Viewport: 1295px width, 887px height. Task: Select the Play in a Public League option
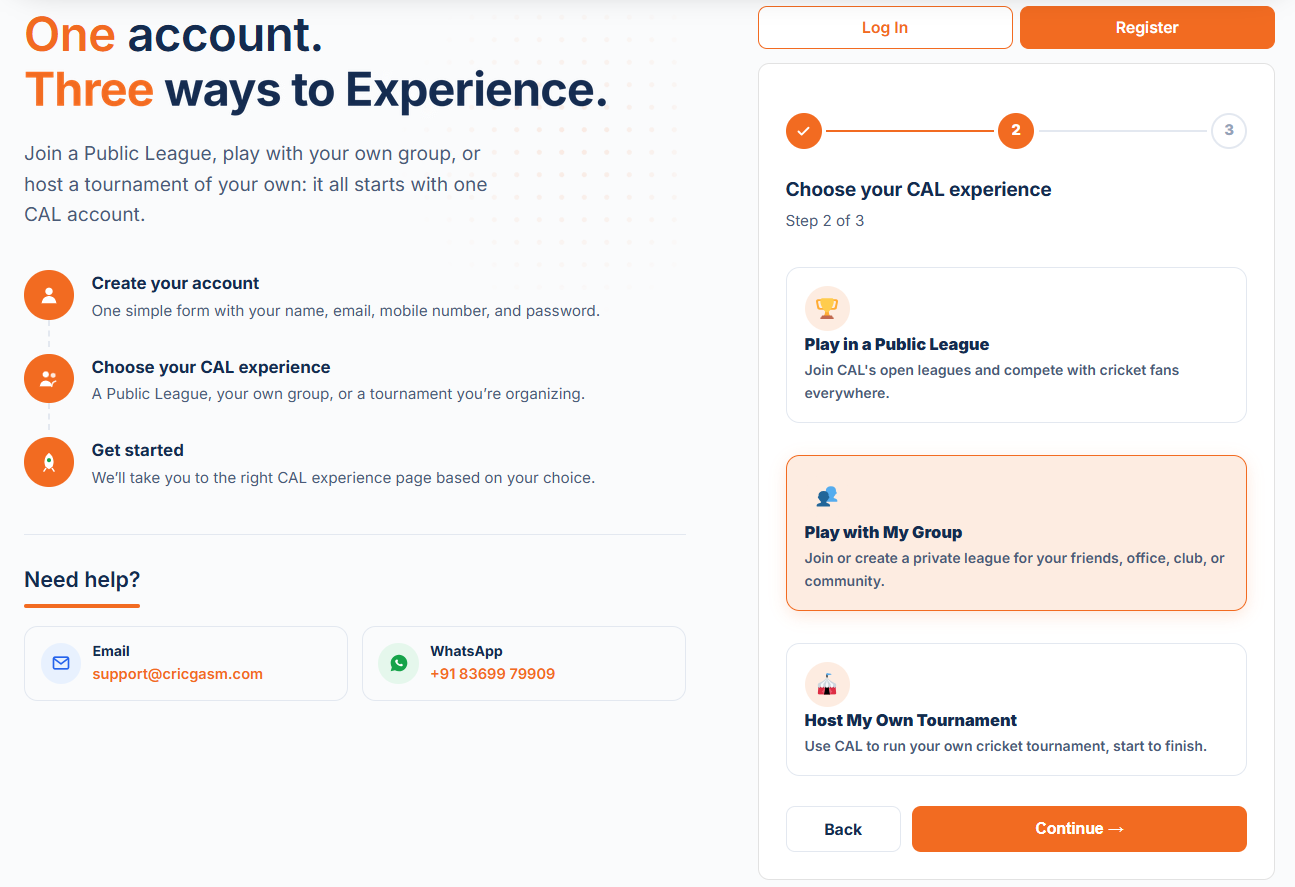click(x=1016, y=345)
